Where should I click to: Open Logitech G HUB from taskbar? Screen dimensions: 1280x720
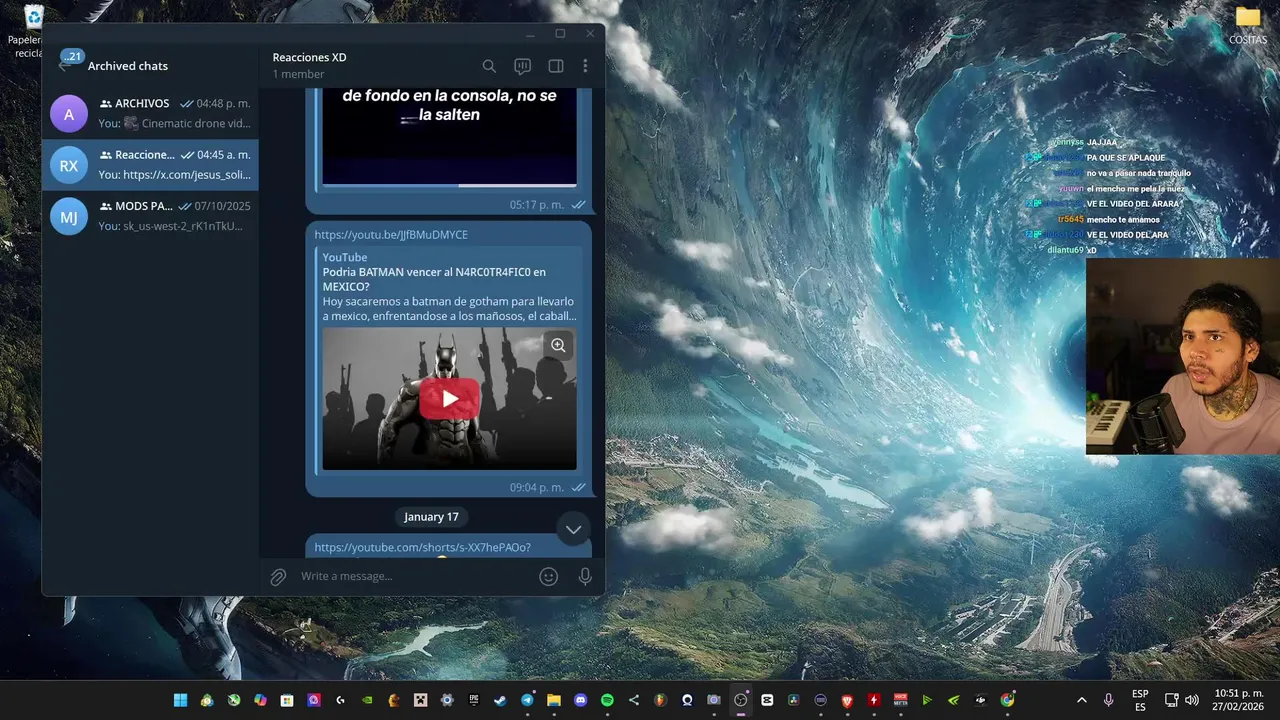pos(340,700)
